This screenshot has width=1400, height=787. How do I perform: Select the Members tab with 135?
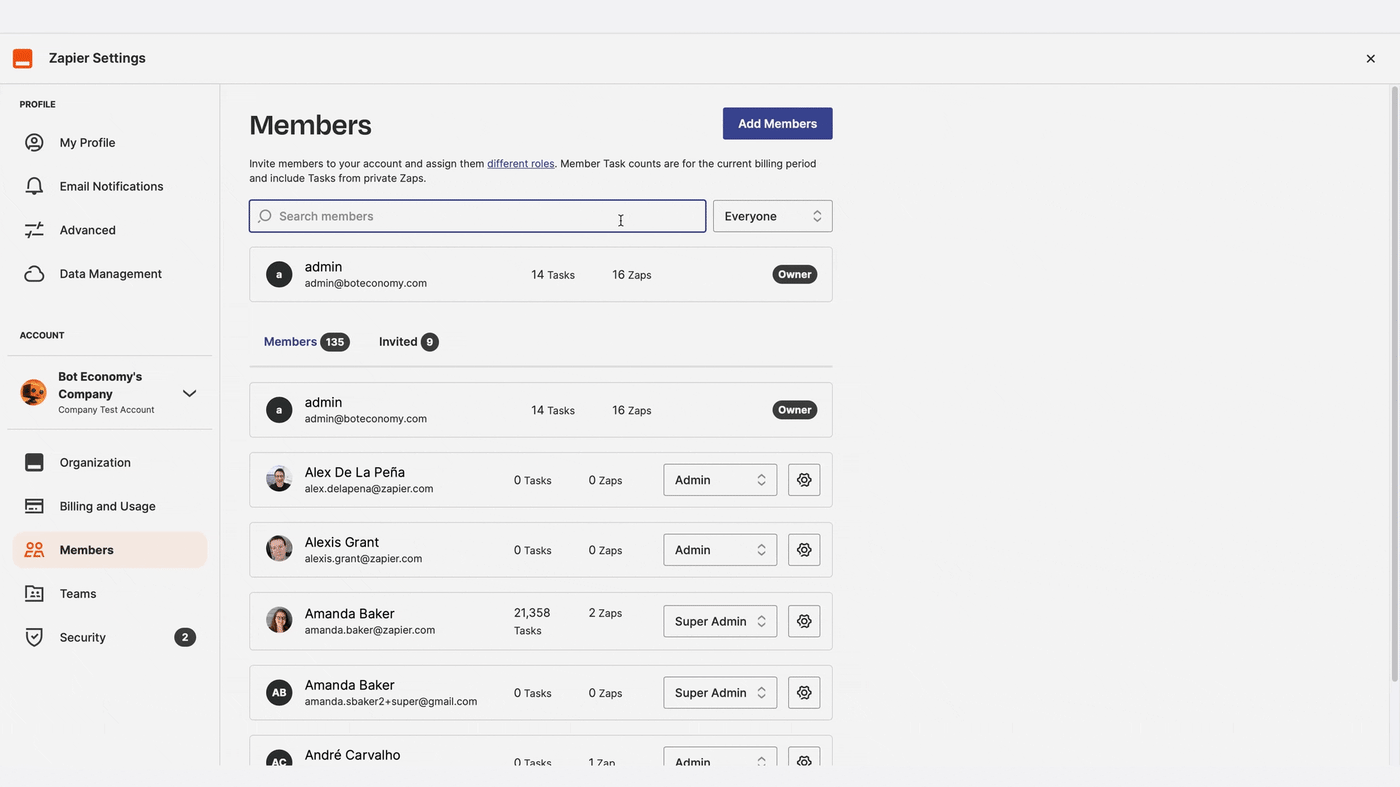tap(305, 342)
